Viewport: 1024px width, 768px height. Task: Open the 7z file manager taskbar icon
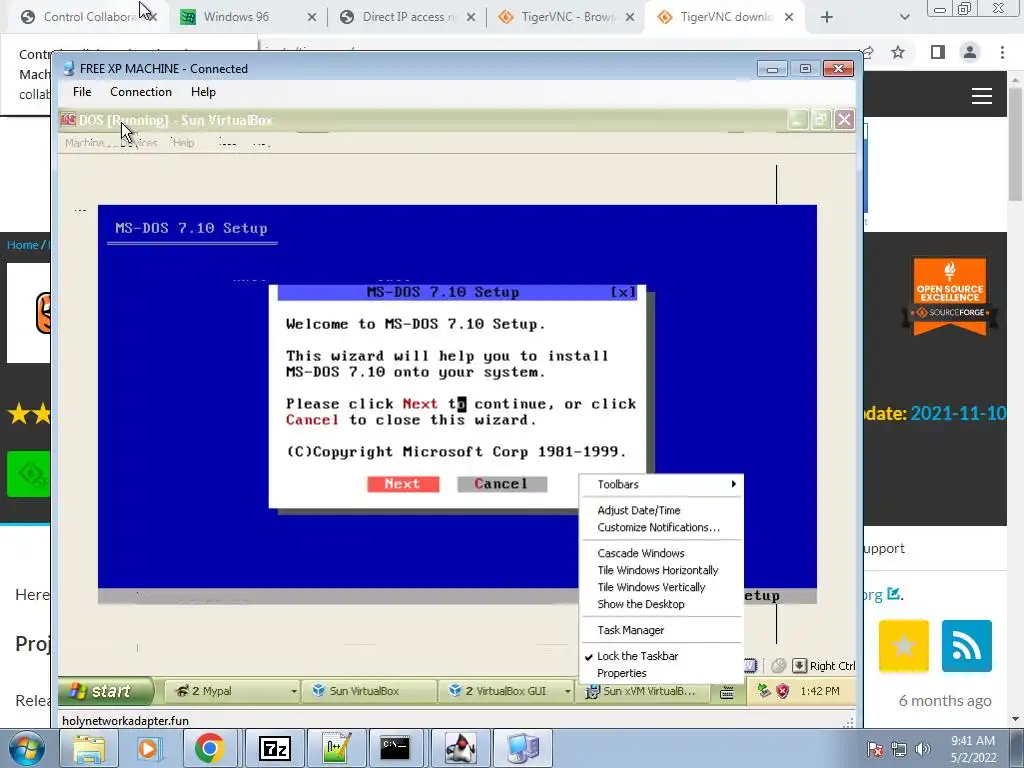coord(274,749)
